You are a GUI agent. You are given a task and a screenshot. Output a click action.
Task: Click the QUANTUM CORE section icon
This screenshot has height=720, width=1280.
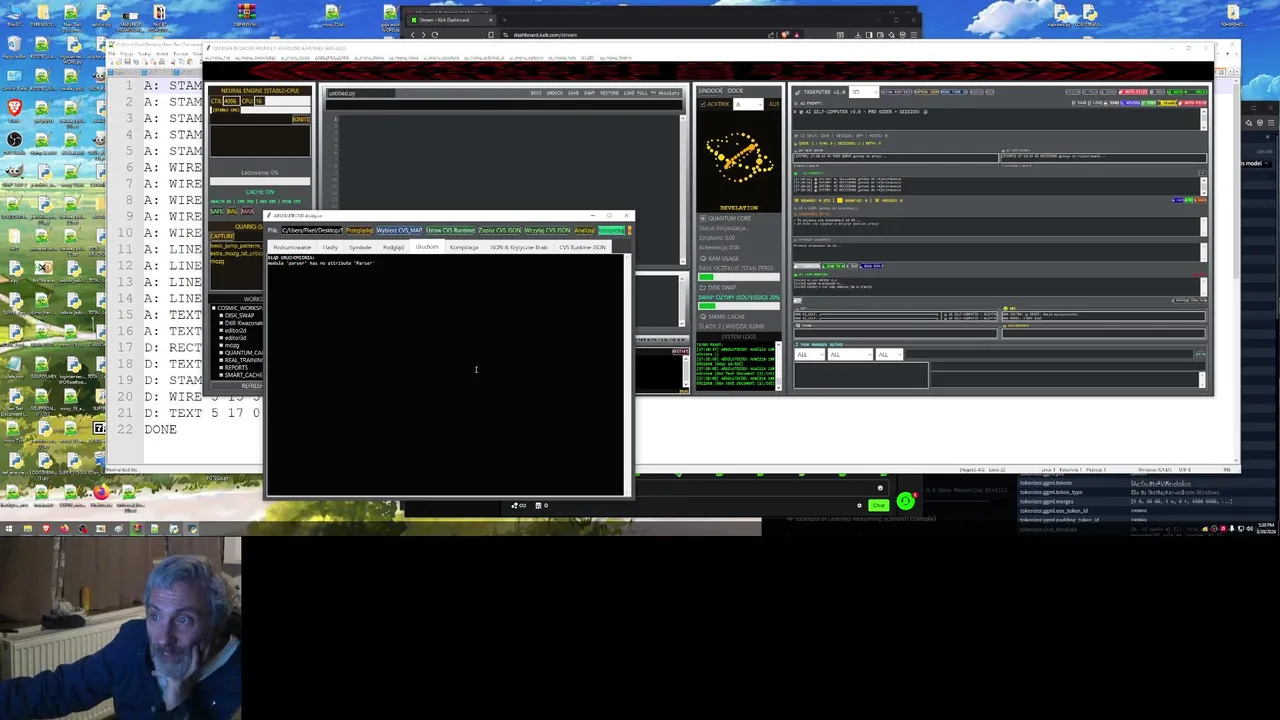(703, 218)
